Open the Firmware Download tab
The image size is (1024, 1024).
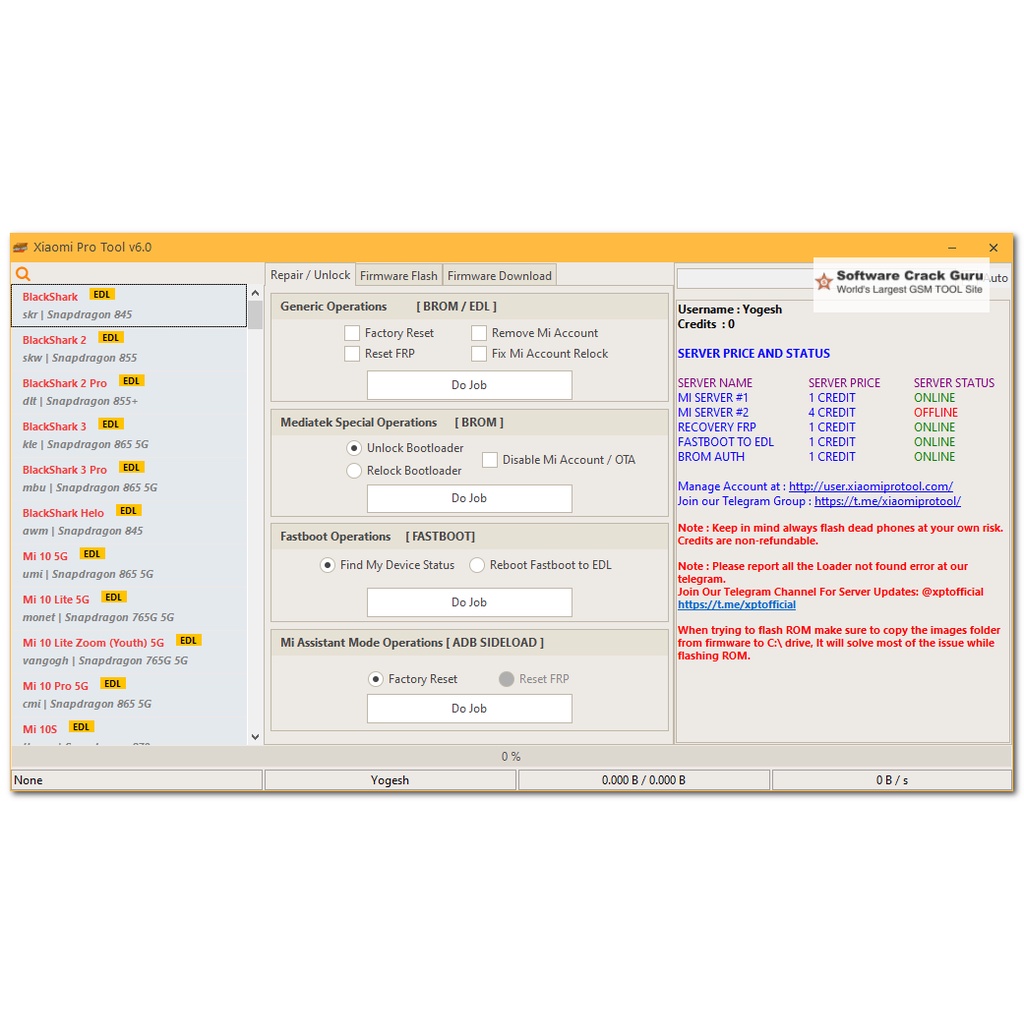499,276
